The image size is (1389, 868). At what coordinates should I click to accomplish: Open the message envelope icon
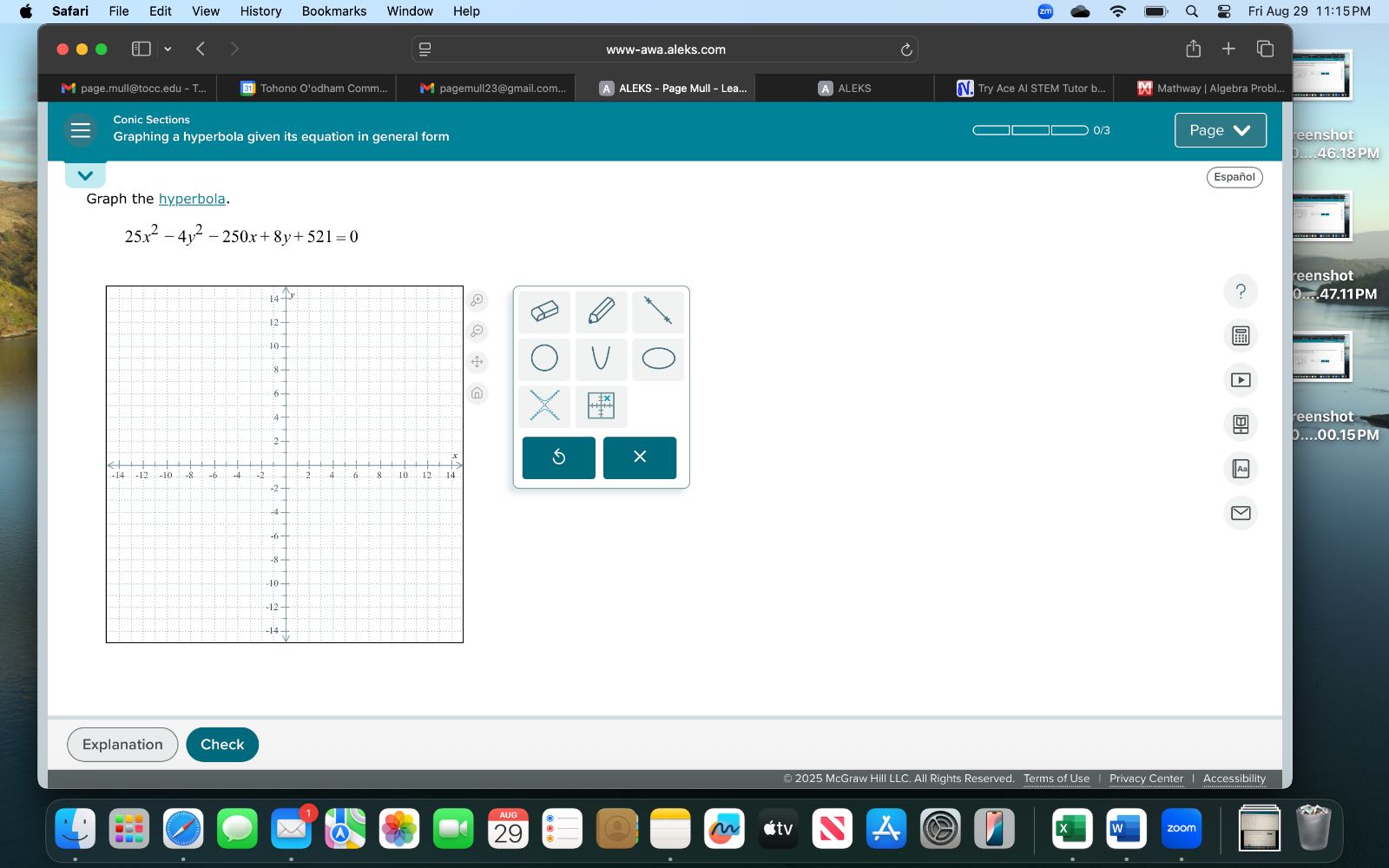1241,513
